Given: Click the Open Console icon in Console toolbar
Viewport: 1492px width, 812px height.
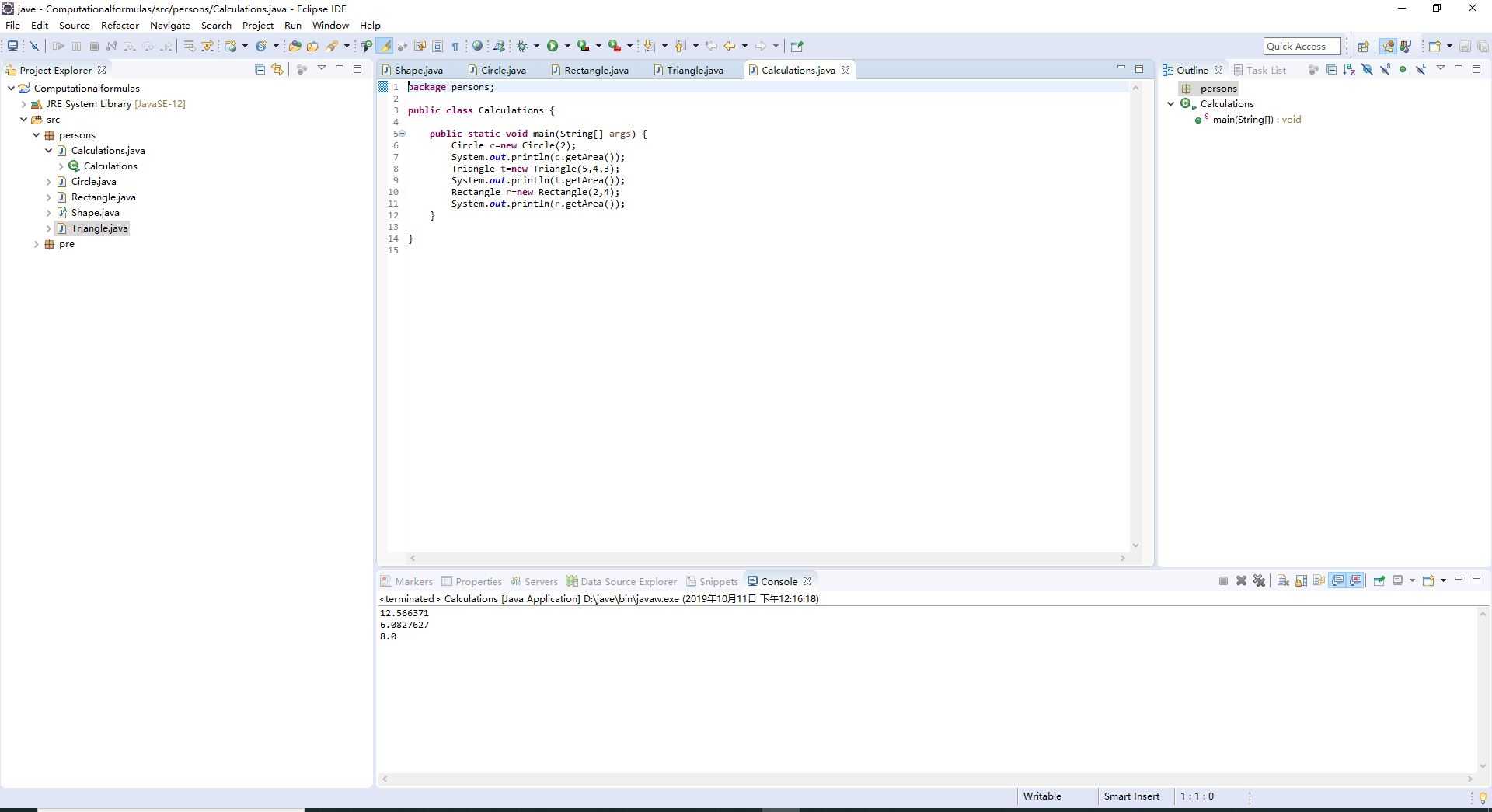Looking at the screenshot, I should (1428, 580).
